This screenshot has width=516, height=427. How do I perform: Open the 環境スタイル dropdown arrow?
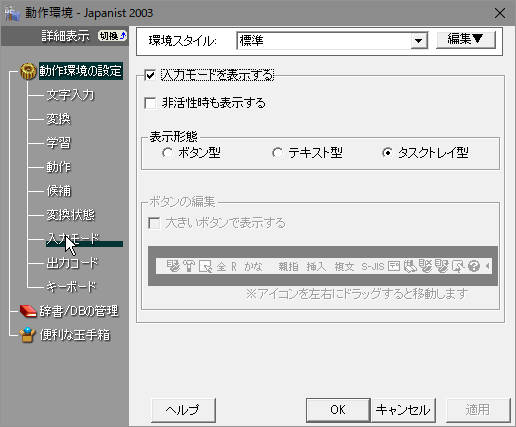pos(419,41)
